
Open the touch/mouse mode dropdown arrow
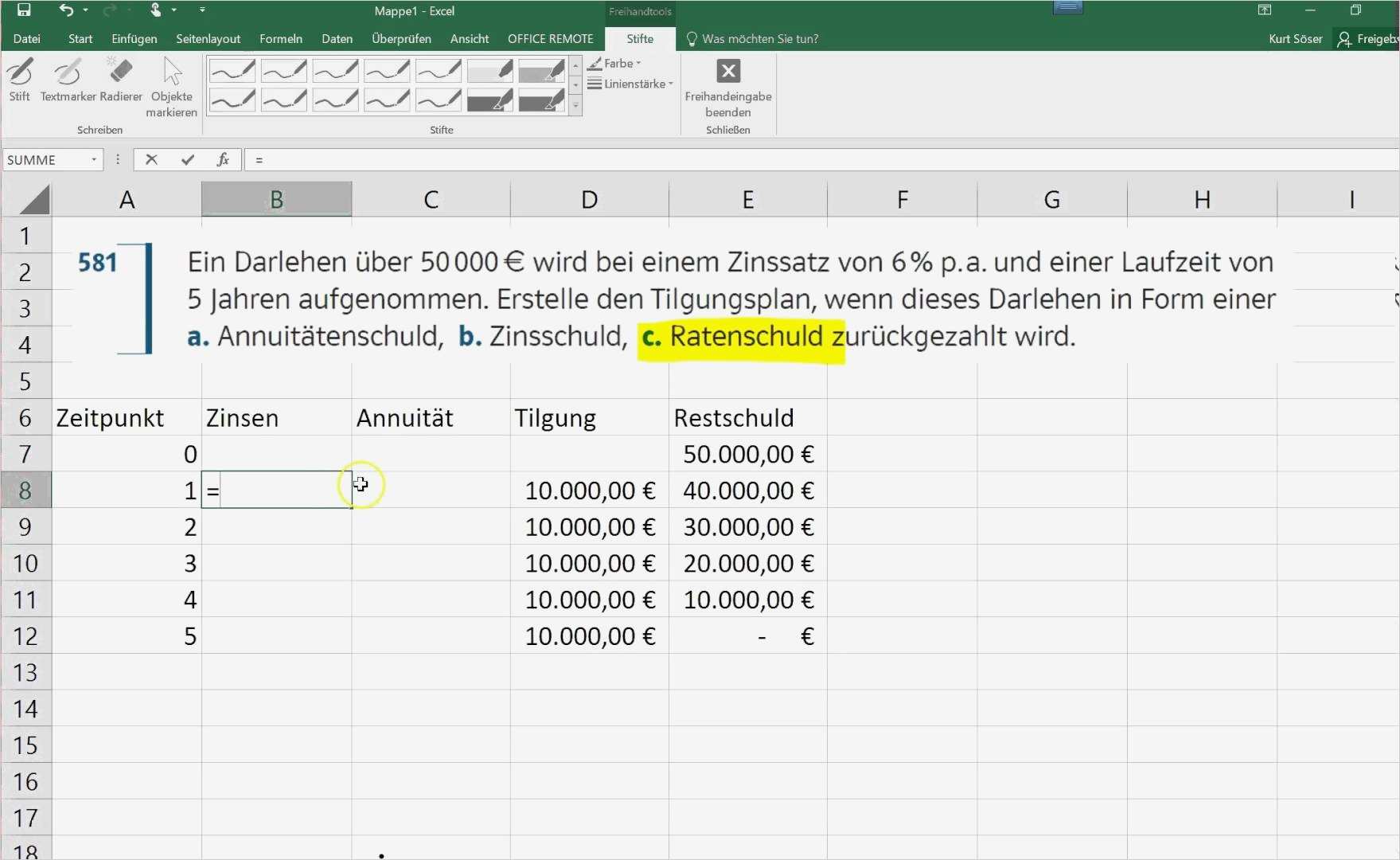coord(174,10)
